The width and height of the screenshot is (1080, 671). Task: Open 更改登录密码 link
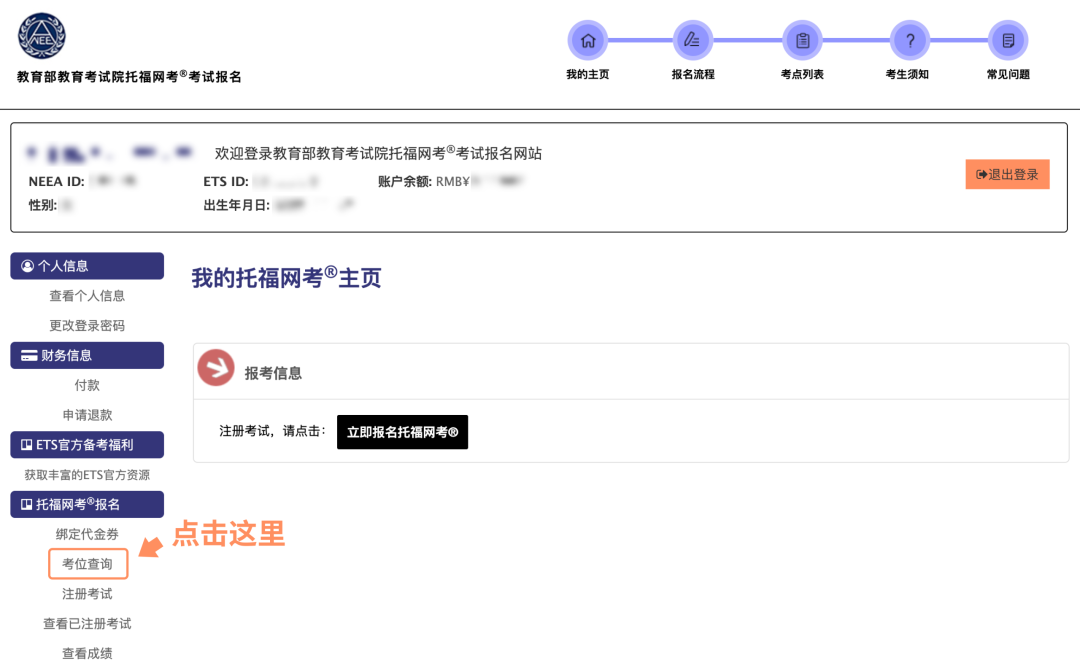[x=87, y=325]
